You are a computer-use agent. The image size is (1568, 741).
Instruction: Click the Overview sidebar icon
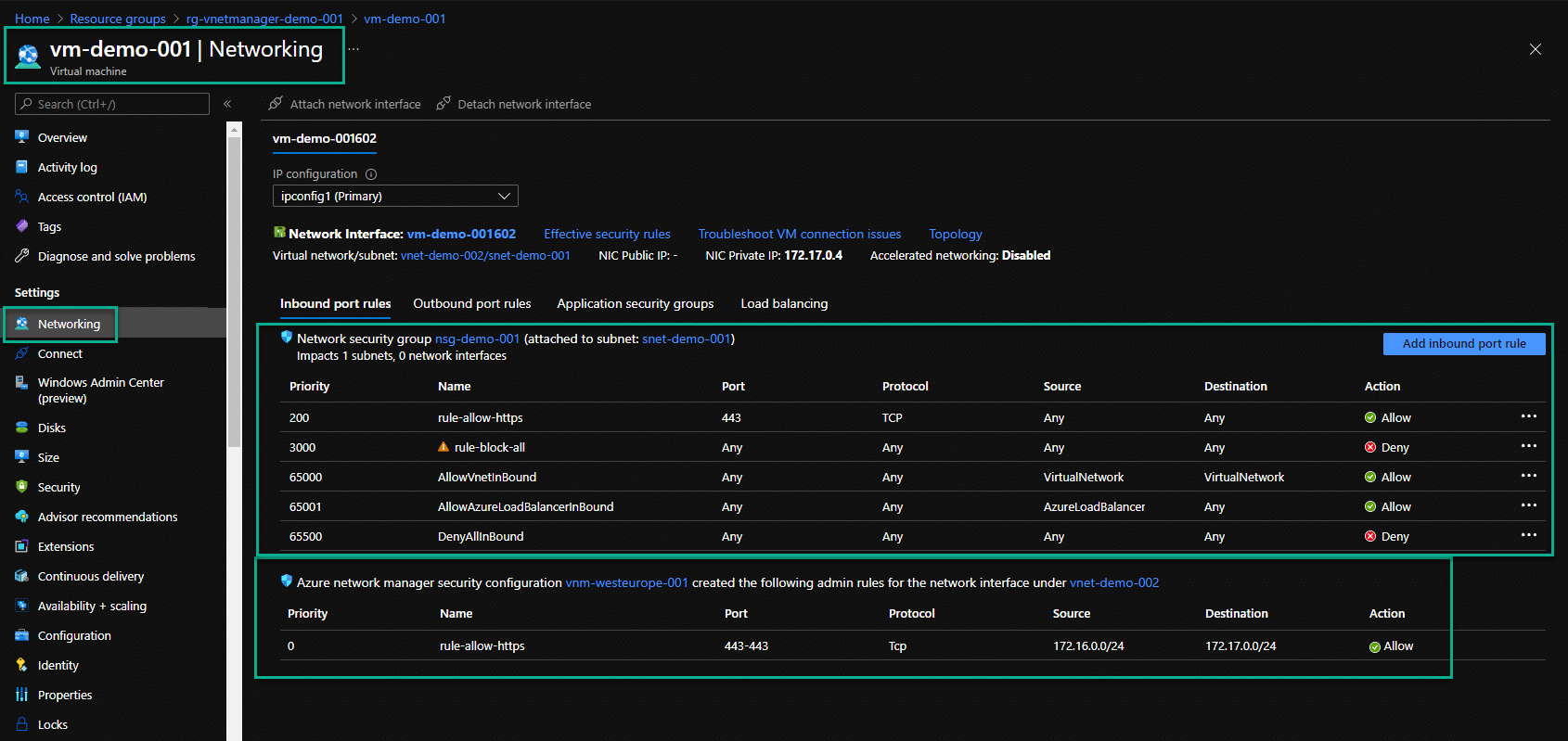point(22,137)
